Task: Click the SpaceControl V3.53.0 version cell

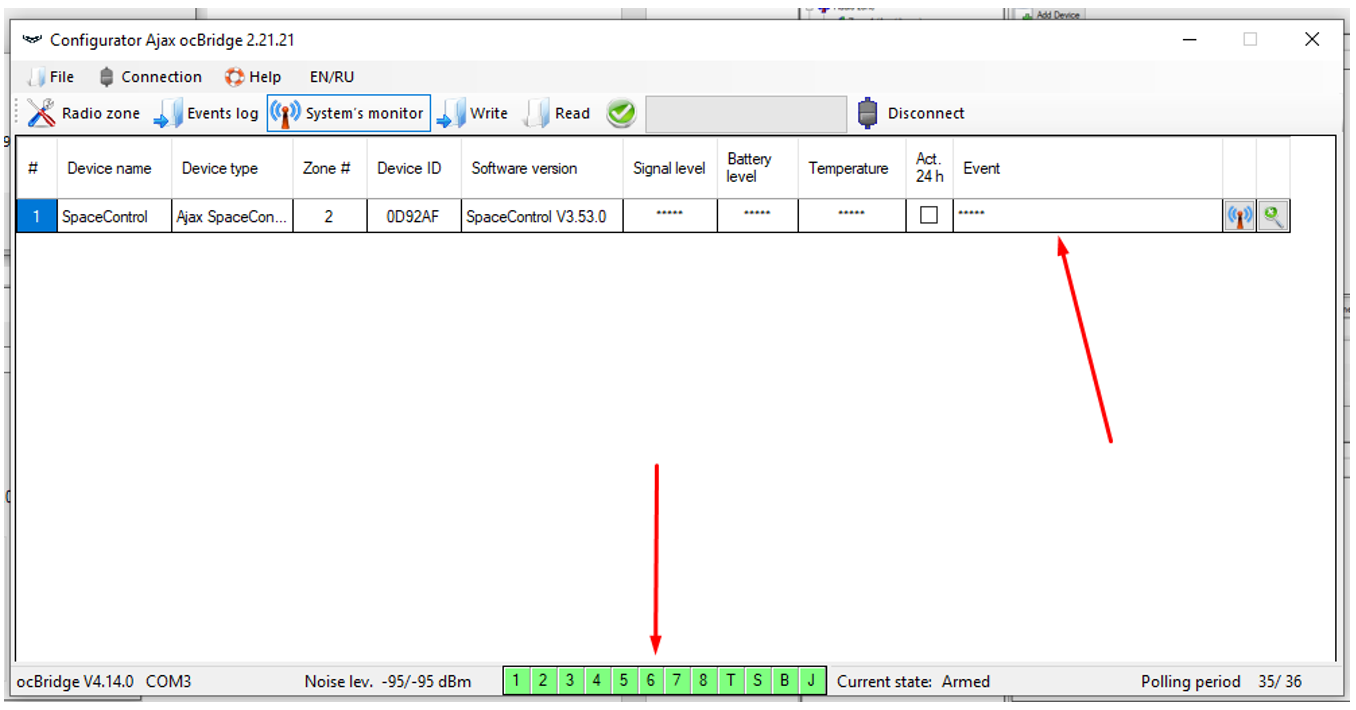Action: click(x=542, y=216)
